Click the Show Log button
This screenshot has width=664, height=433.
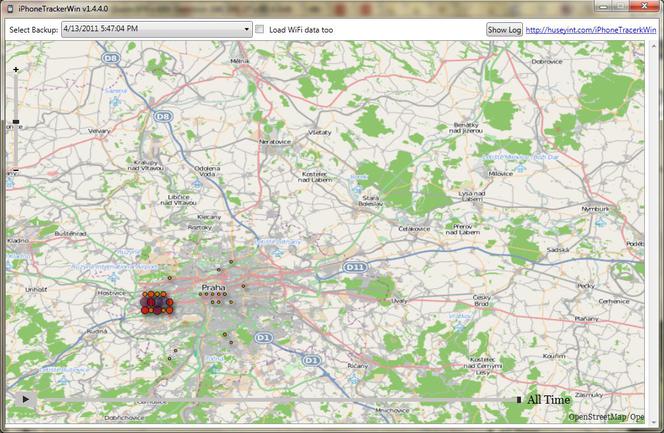pos(504,30)
